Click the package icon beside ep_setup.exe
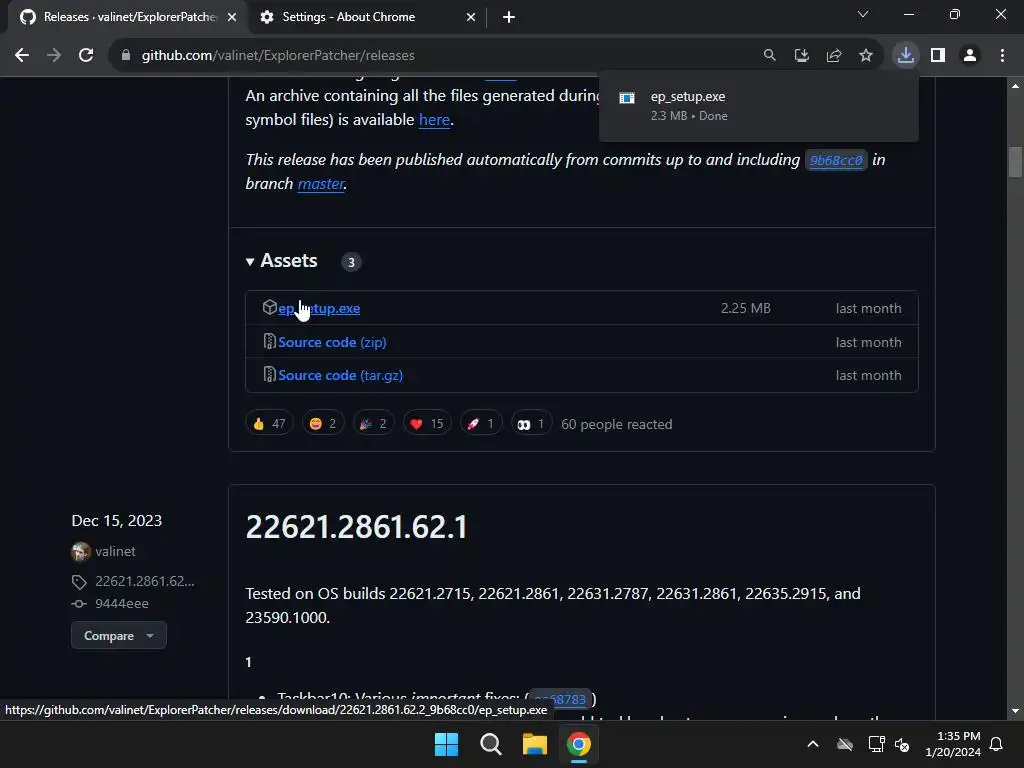1024x768 pixels. tap(269, 307)
